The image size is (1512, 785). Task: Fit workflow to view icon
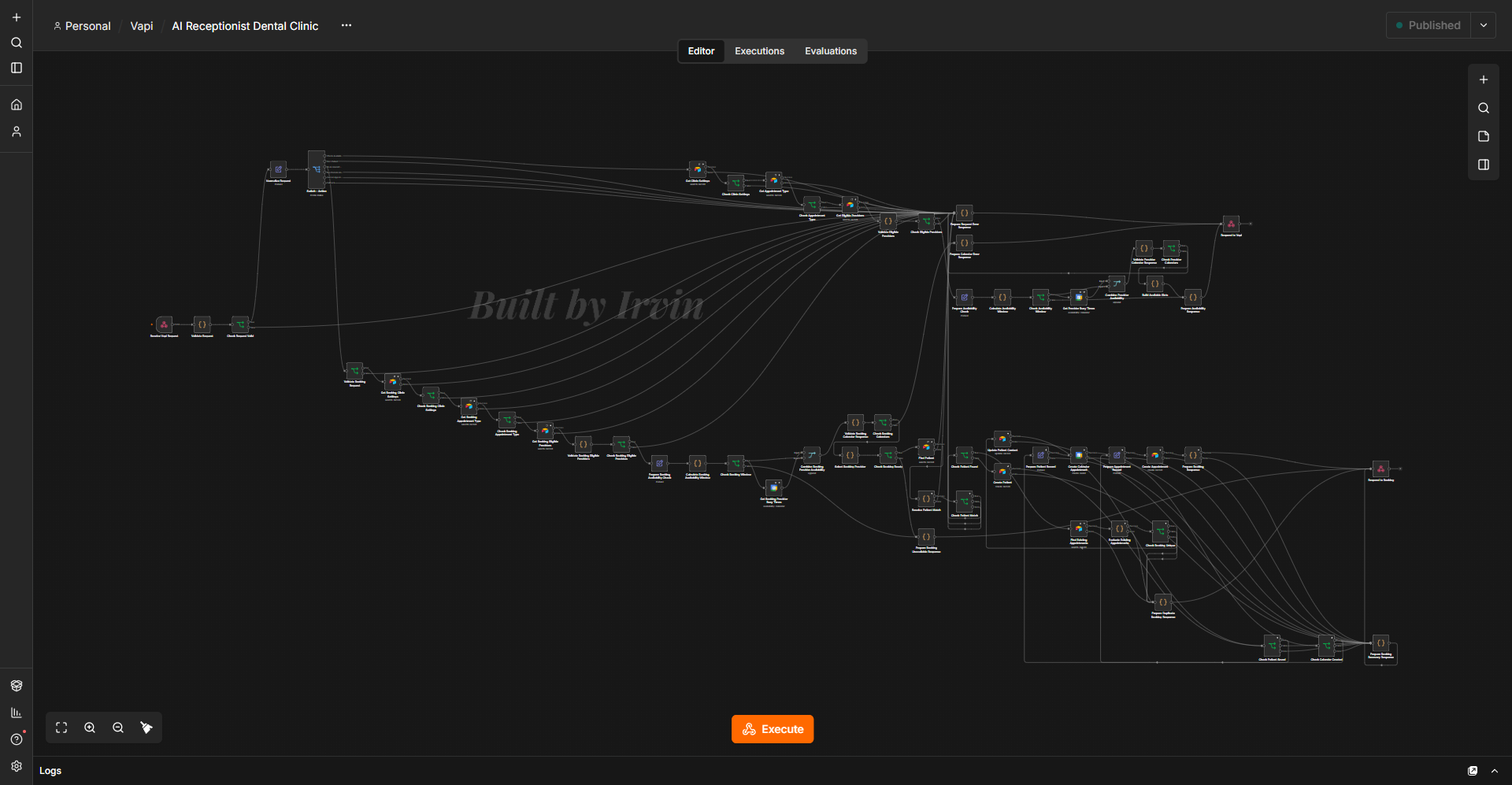[x=61, y=728]
